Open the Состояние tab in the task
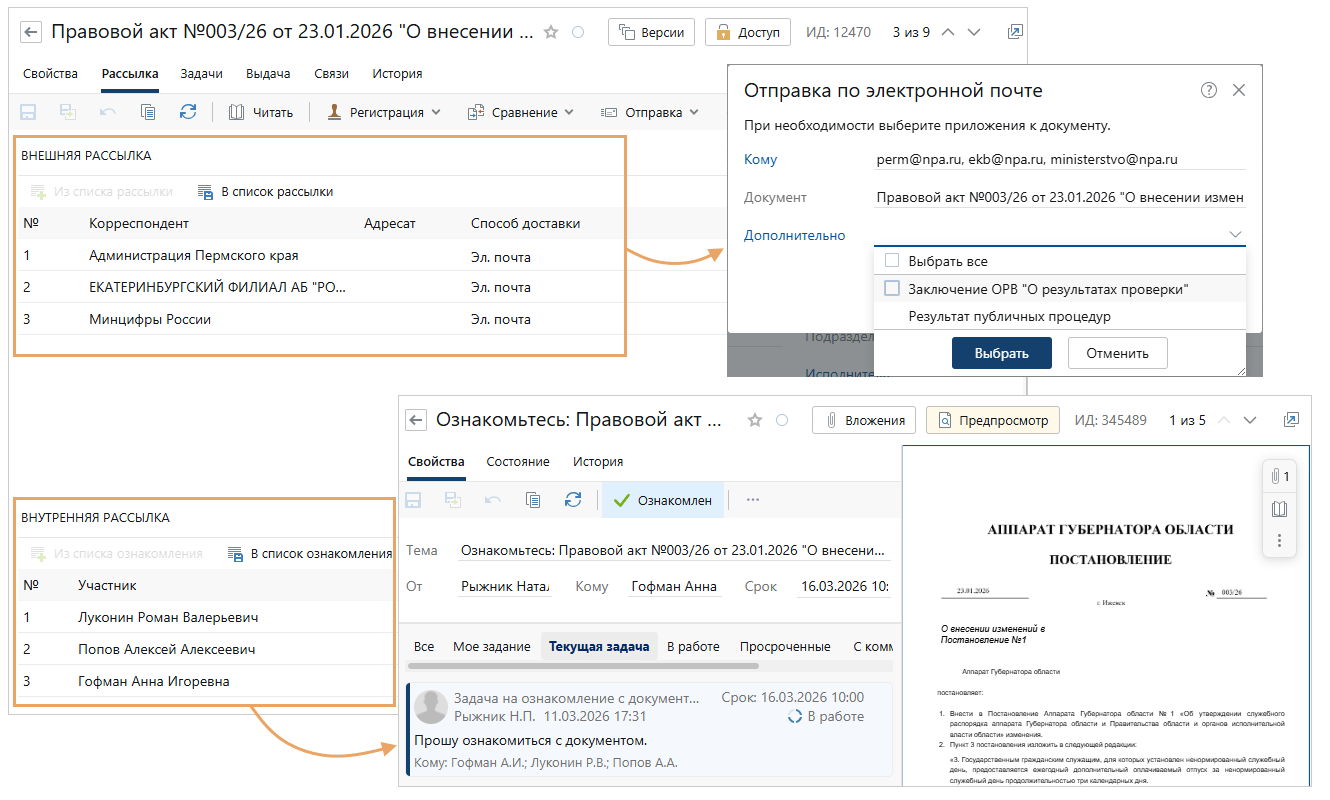Viewport: 1330px width, 800px height. click(x=518, y=462)
